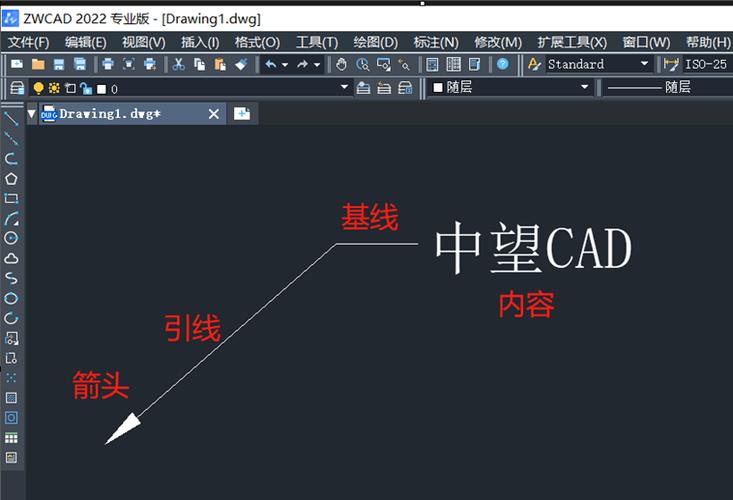The height and width of the screenshot is (500, 733).
Task: Restore previous layer state icon
Action: (384, 88)
